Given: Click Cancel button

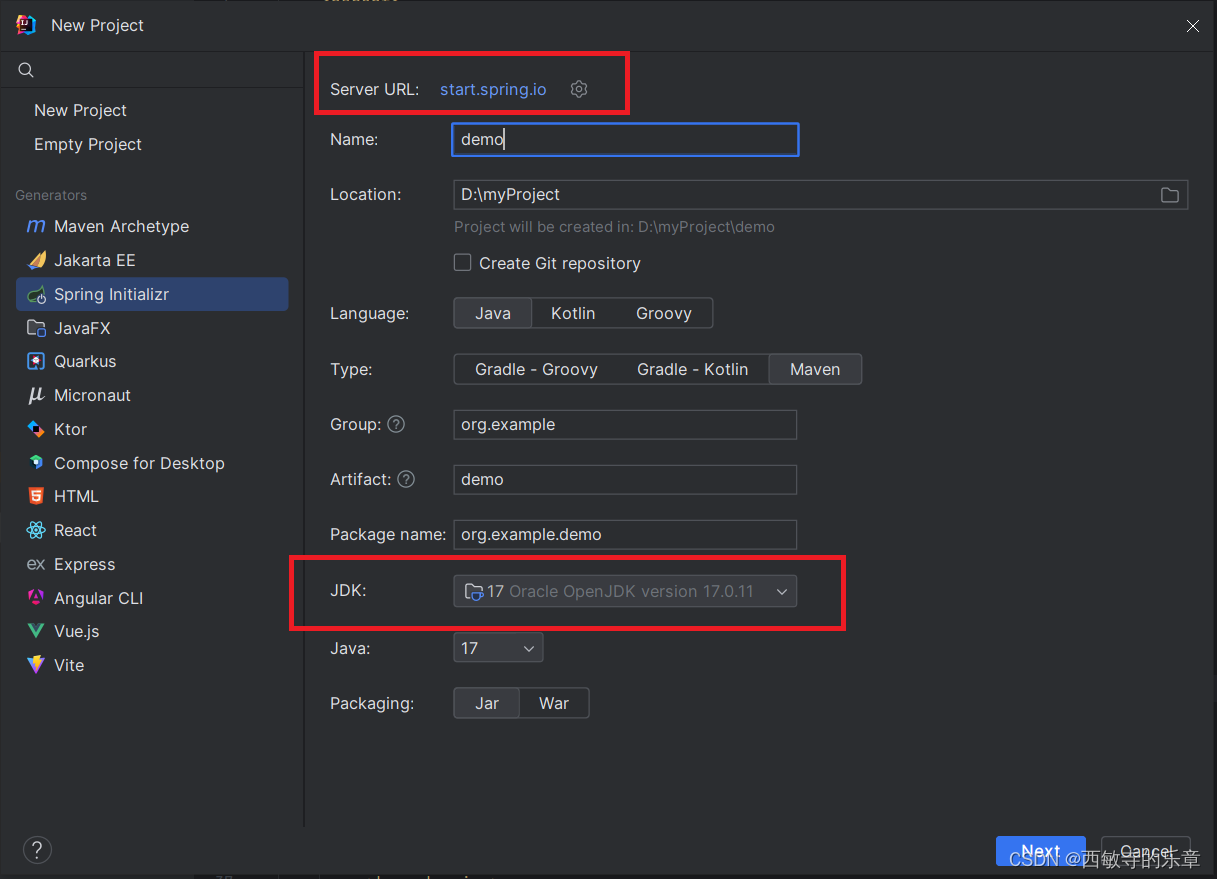Looking at the screenshot, I should tap(1146, 851).
